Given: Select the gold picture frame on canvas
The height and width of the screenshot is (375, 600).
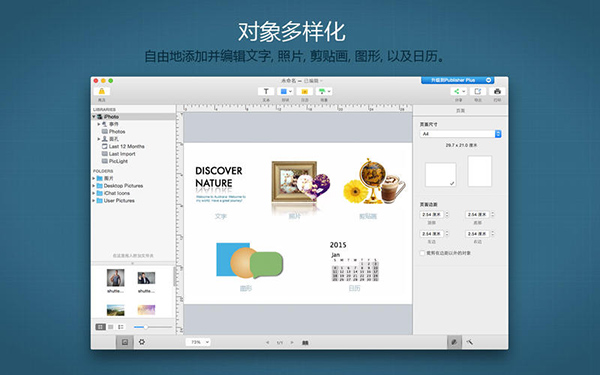Looking at the screenshot, I should coord(294,181).
